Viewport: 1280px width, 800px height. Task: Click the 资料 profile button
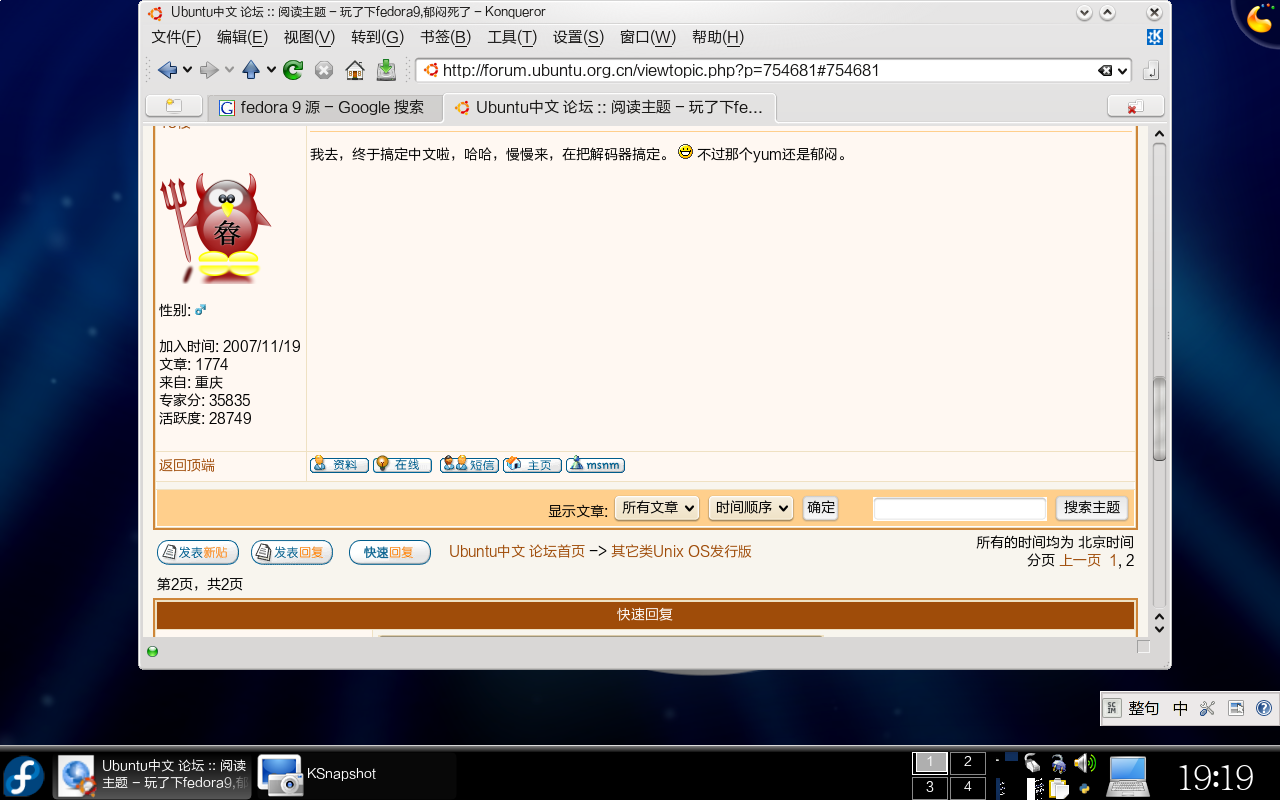(339, 465)
